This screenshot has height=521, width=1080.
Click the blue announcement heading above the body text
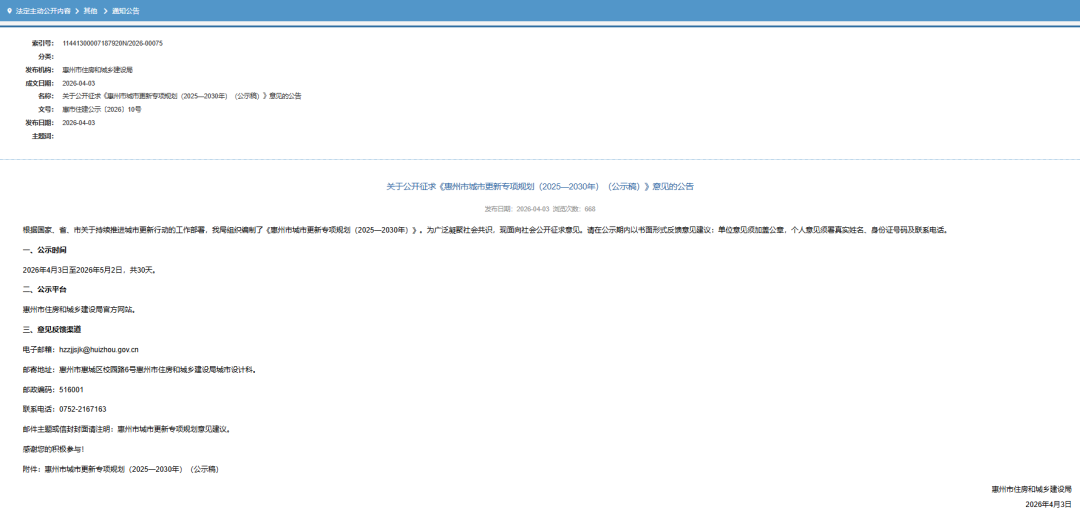coord(540,187)
